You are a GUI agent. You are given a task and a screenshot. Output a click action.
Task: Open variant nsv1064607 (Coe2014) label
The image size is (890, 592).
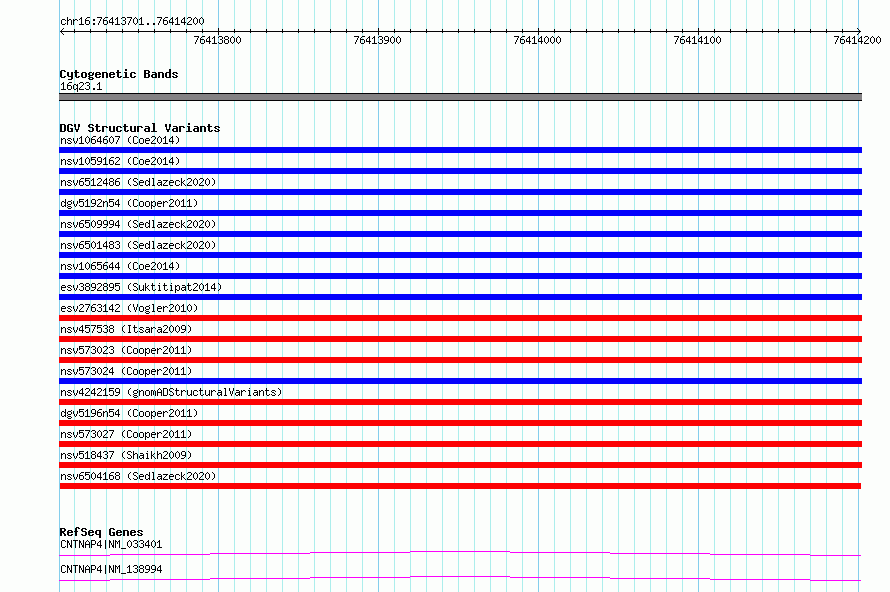[x=120, y=140]
